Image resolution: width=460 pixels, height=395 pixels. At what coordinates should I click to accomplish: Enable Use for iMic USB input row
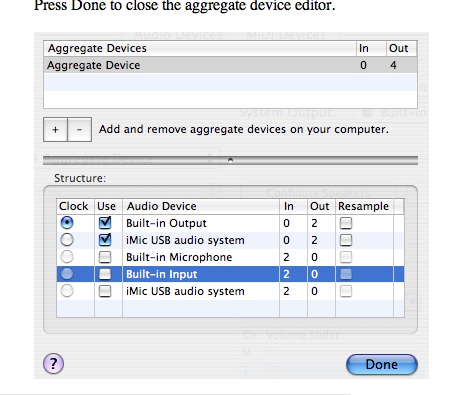tap(105, 291)
